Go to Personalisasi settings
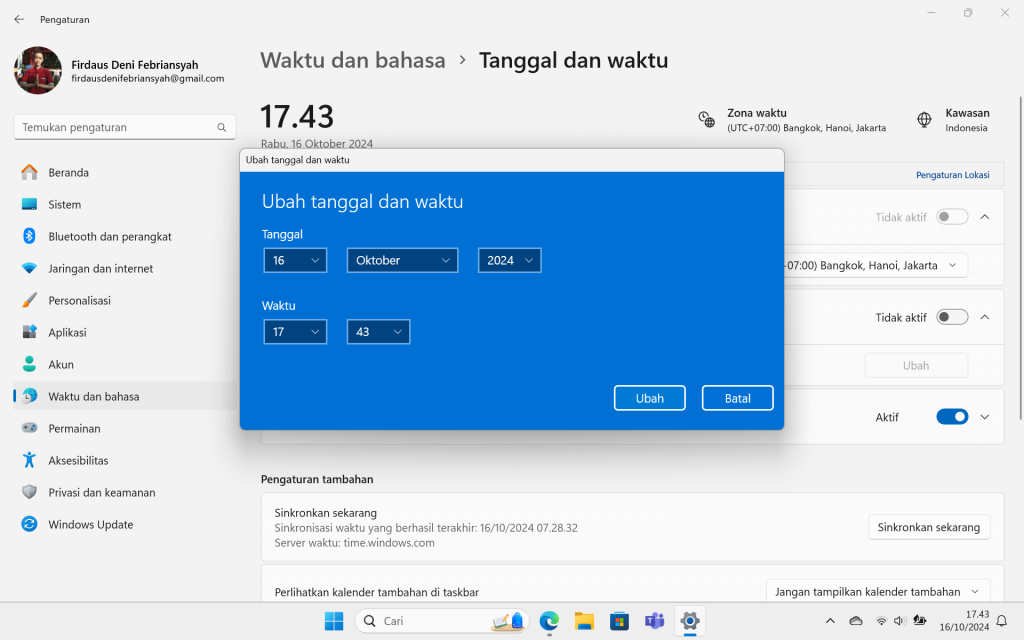The height and width of the screenshot is (640, 1024). click(x=79, y=301)
